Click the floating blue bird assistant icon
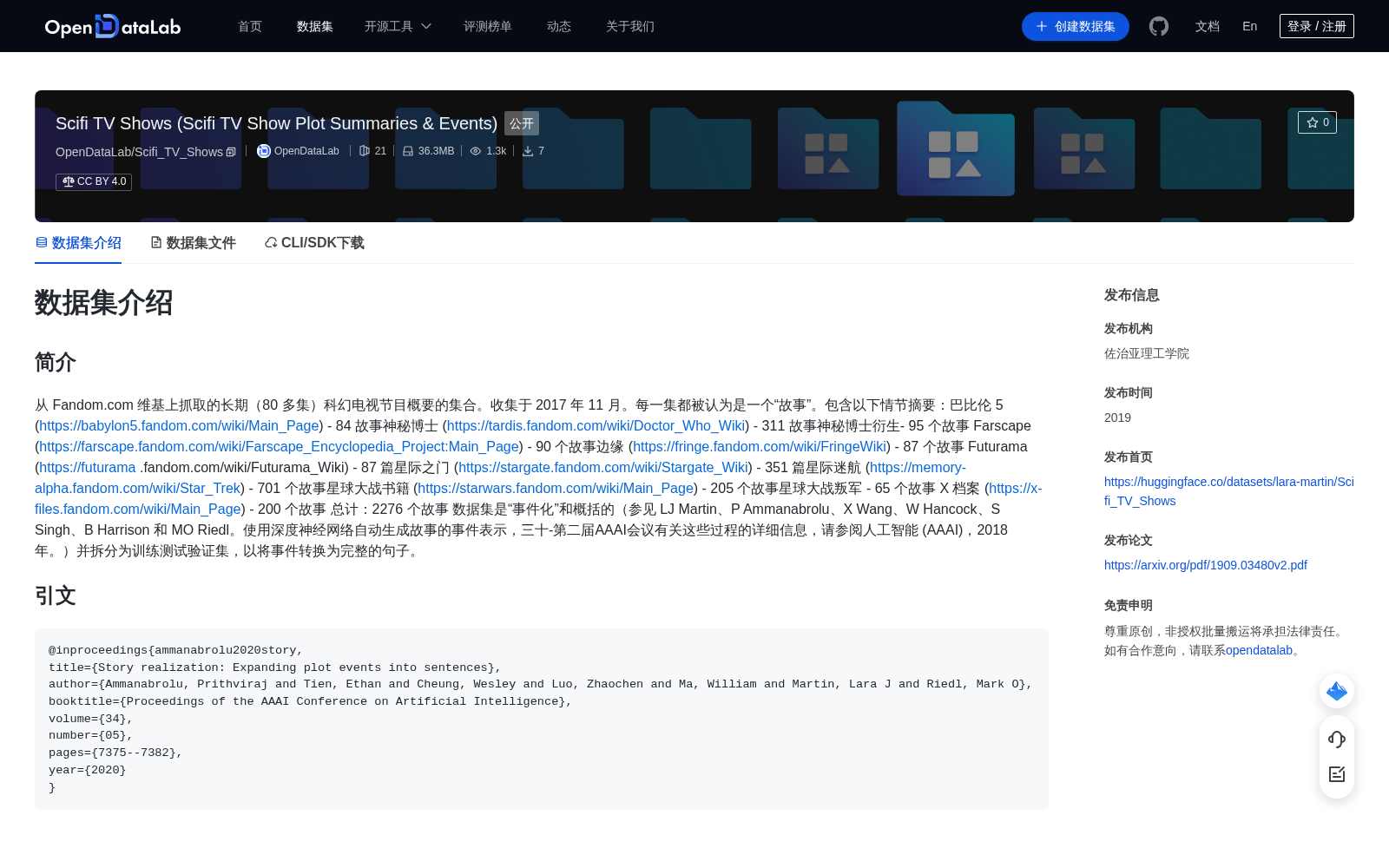 (x=1337, y=691)
